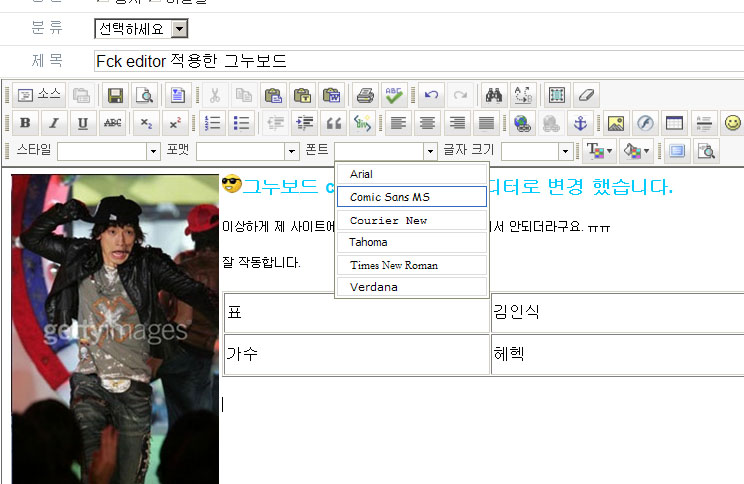Click the 제목 title input field

click(x=400, y=61)
